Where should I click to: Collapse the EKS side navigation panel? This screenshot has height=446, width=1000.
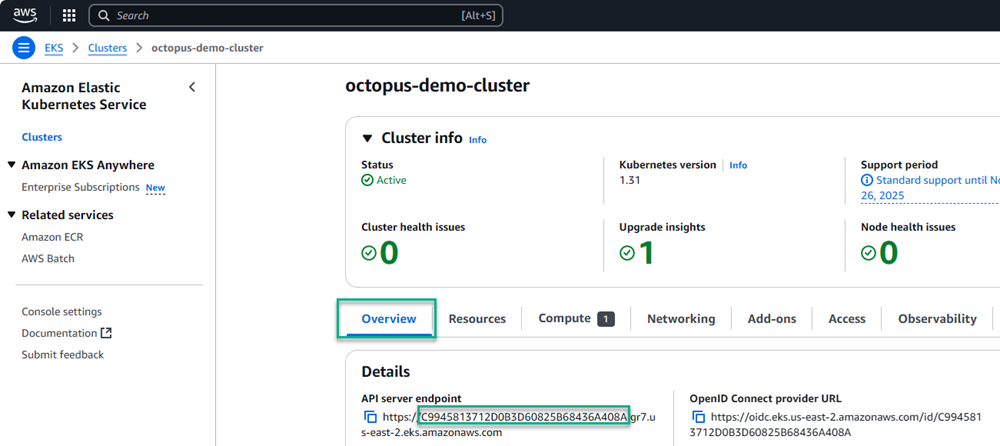coord(192,87)
